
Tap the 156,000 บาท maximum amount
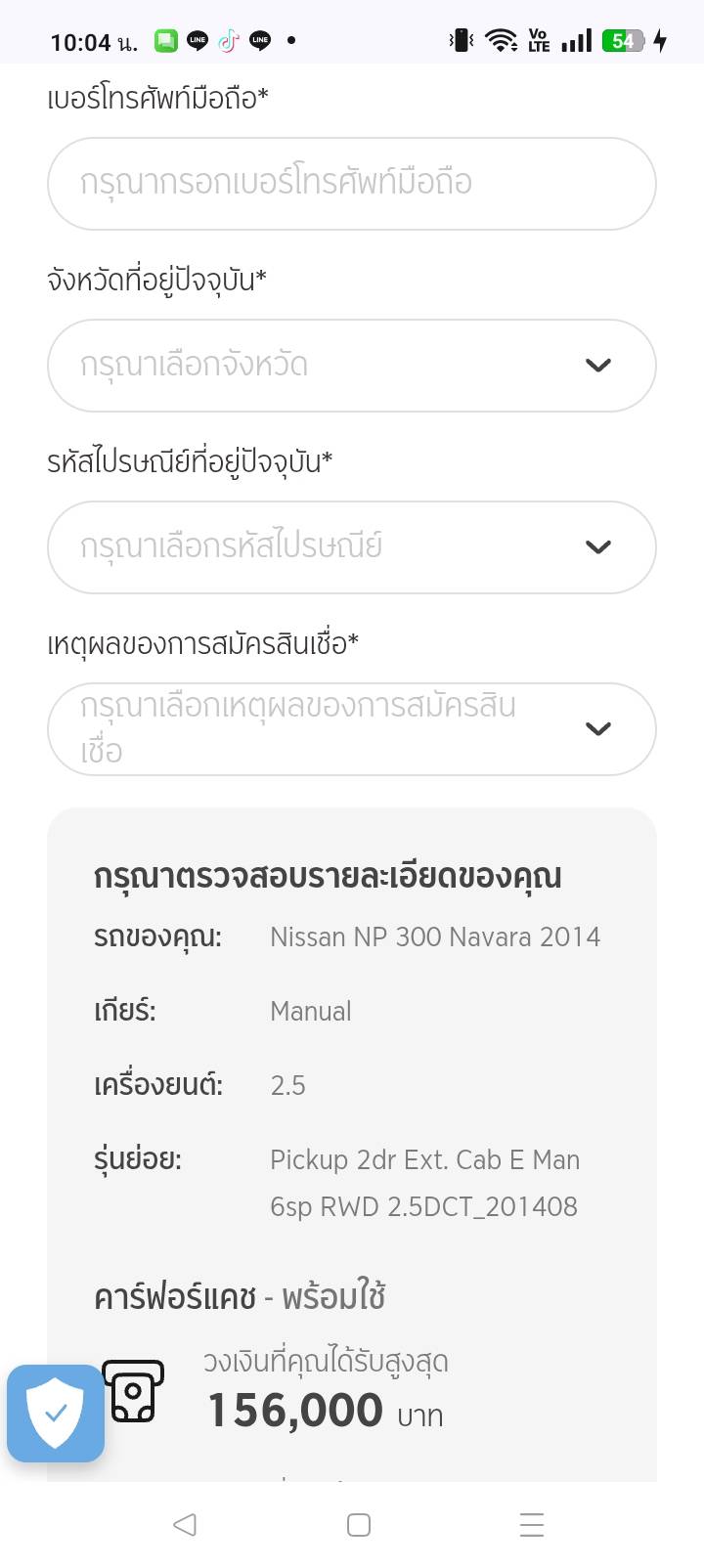click(325, 1411)
